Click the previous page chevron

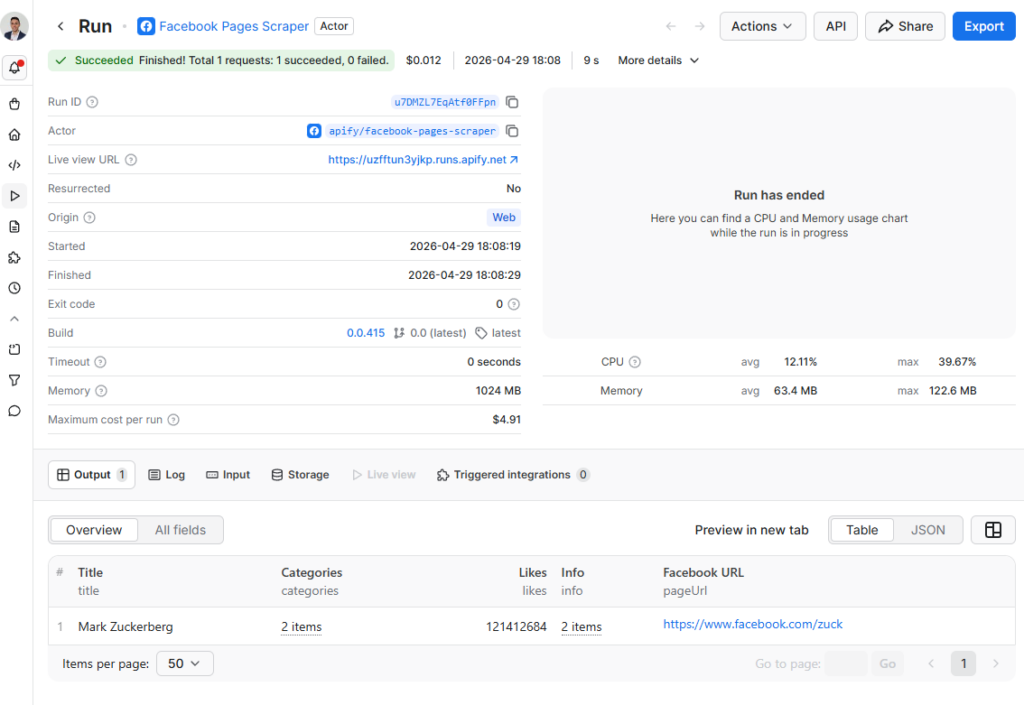click(931, 664)
